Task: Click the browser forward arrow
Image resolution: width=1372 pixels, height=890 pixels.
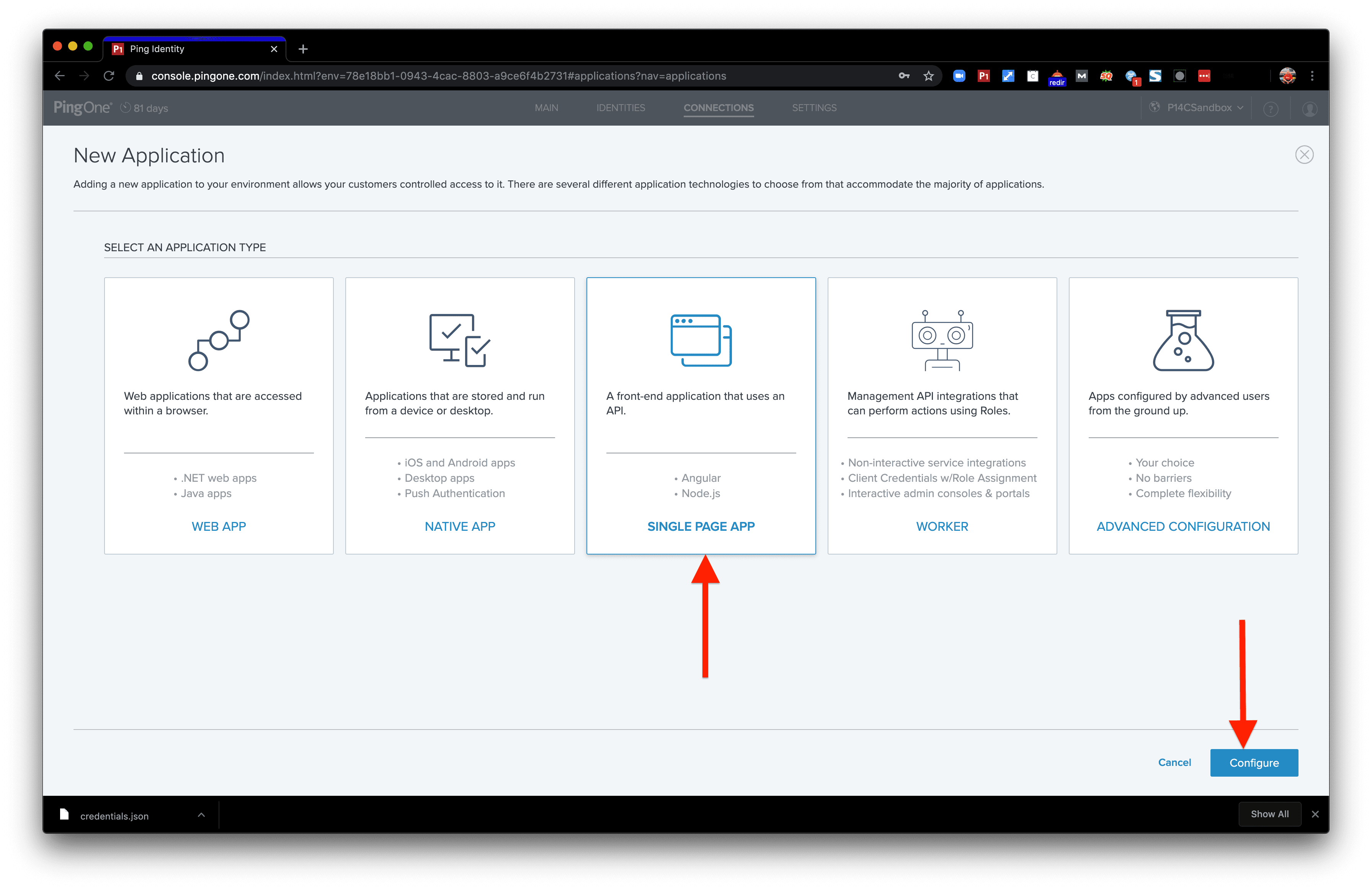Action: click(x=84, y=75)
